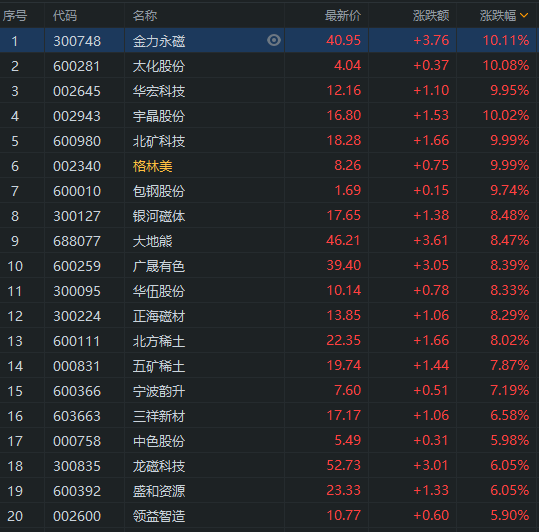Click the 10.11% change of 金力永磁
The height and width of the screenshot is (532, 539).
[506, 41]
